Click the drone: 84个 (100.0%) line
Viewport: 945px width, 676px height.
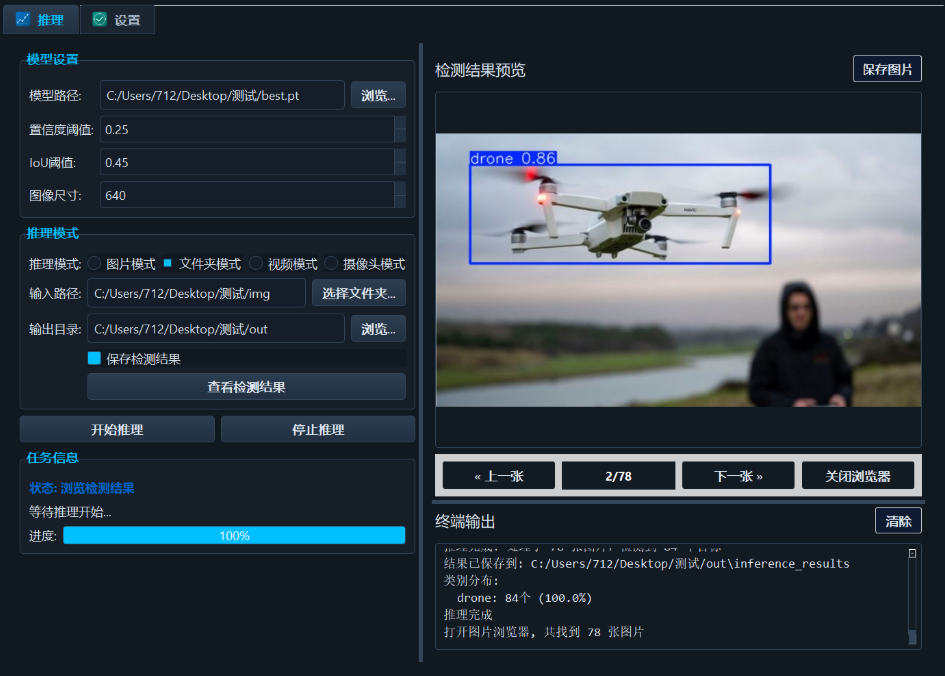524,598
